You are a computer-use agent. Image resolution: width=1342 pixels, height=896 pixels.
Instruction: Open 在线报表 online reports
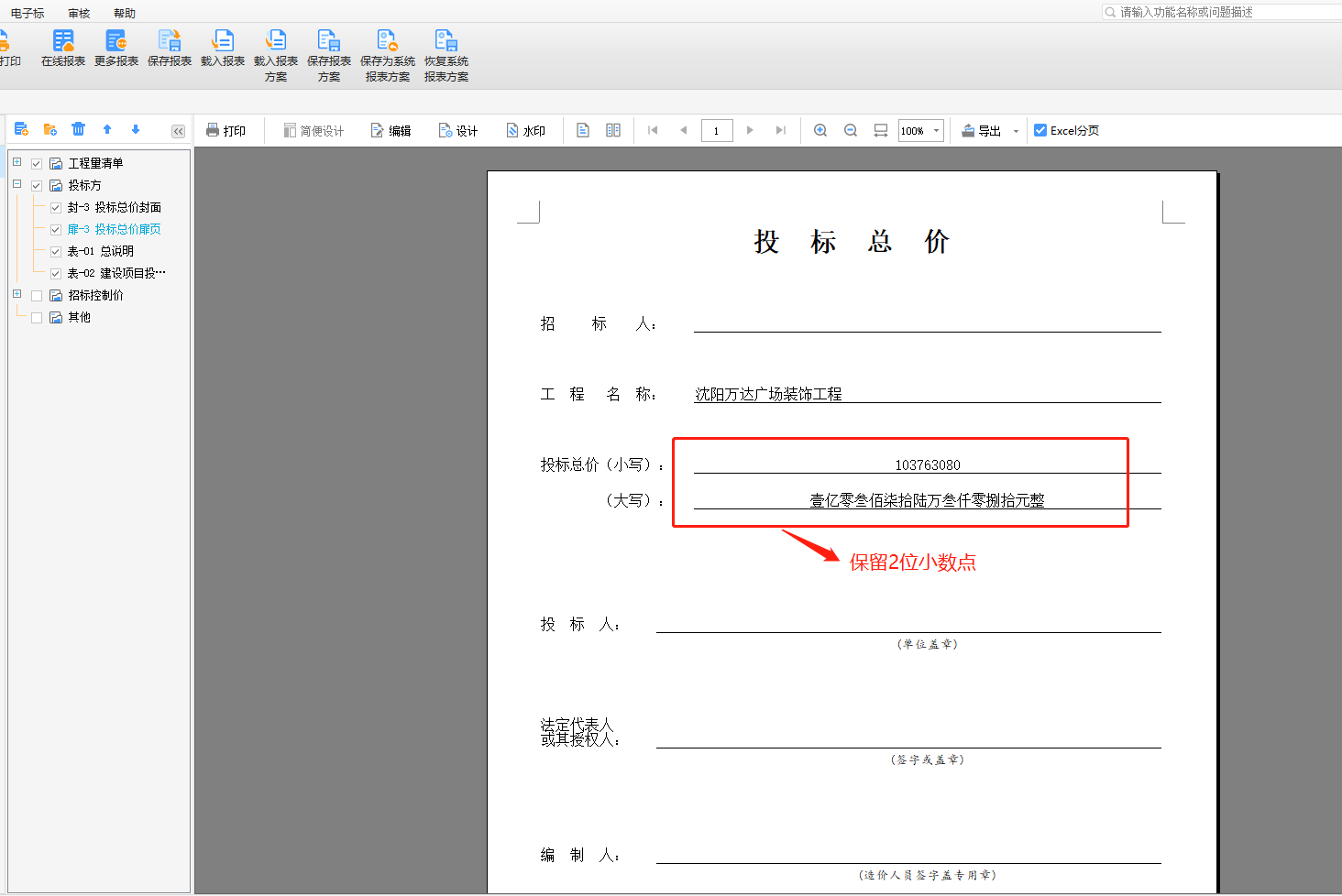click(x=63, y=49)
